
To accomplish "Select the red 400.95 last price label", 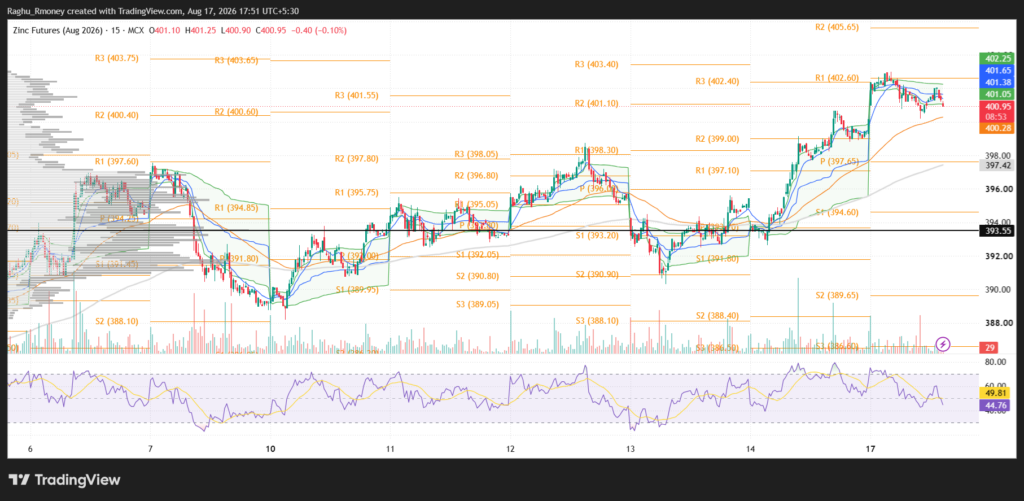I will click(995, 106).
